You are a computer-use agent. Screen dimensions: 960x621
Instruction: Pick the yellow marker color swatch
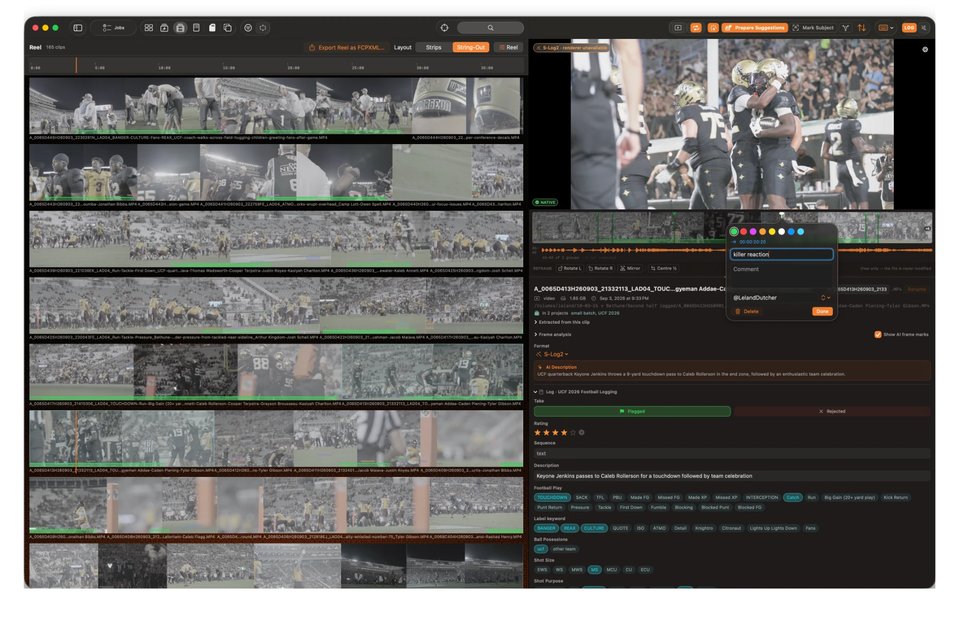tap(772, 231)
